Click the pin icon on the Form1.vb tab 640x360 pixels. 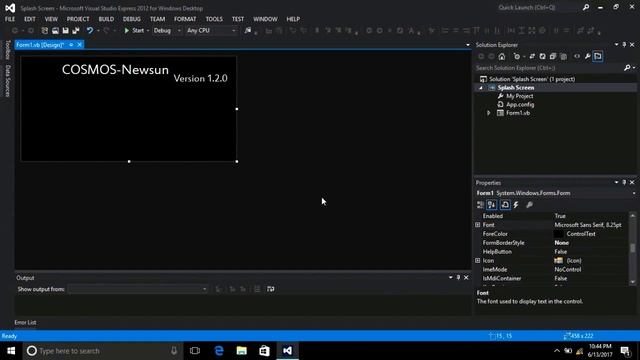pyautogui.click(x=71, y=44)
